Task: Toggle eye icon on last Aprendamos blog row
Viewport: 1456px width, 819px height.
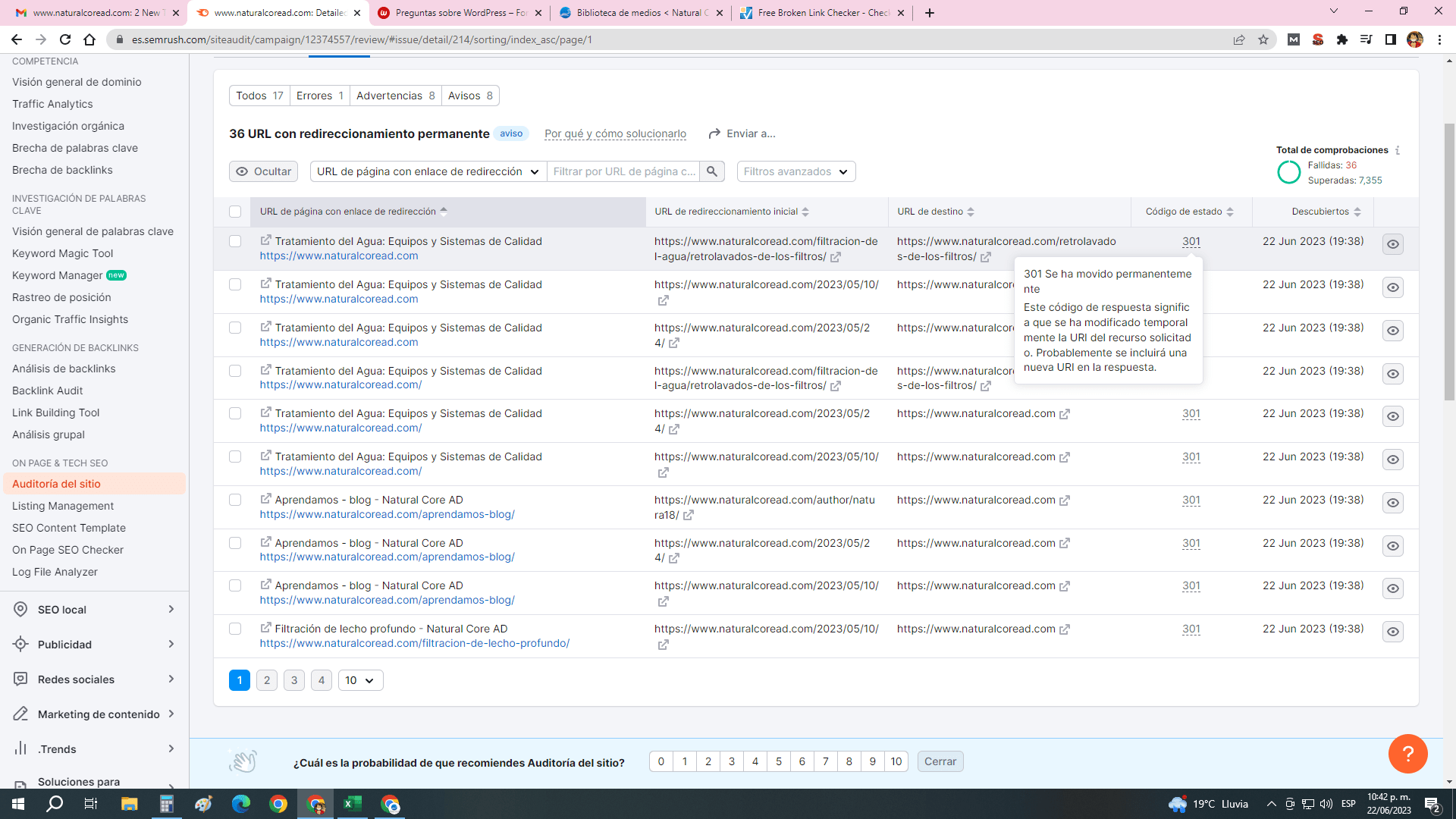Action: (1393, 588)
